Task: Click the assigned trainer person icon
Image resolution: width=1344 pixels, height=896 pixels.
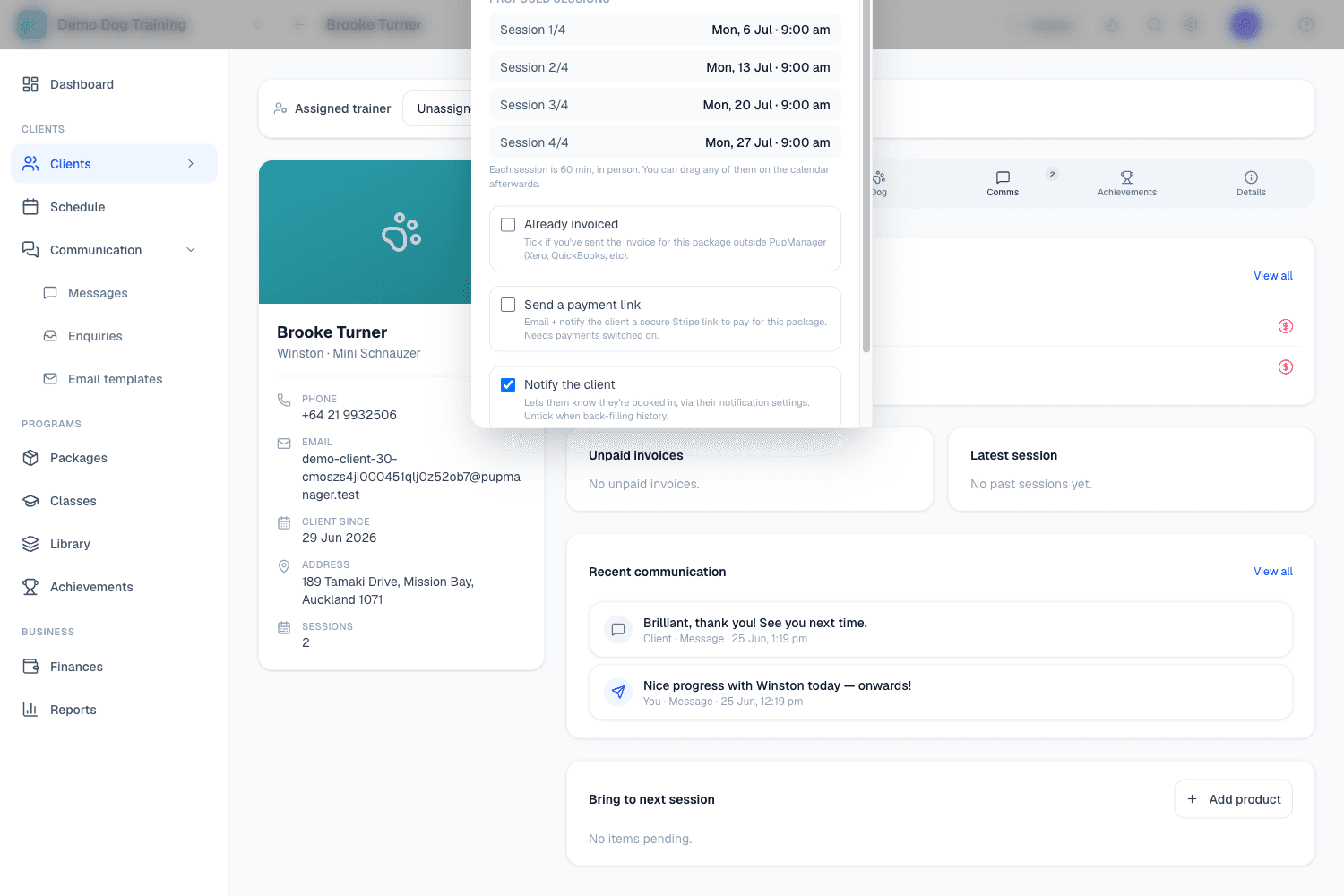Action: [x=280, y=108]
